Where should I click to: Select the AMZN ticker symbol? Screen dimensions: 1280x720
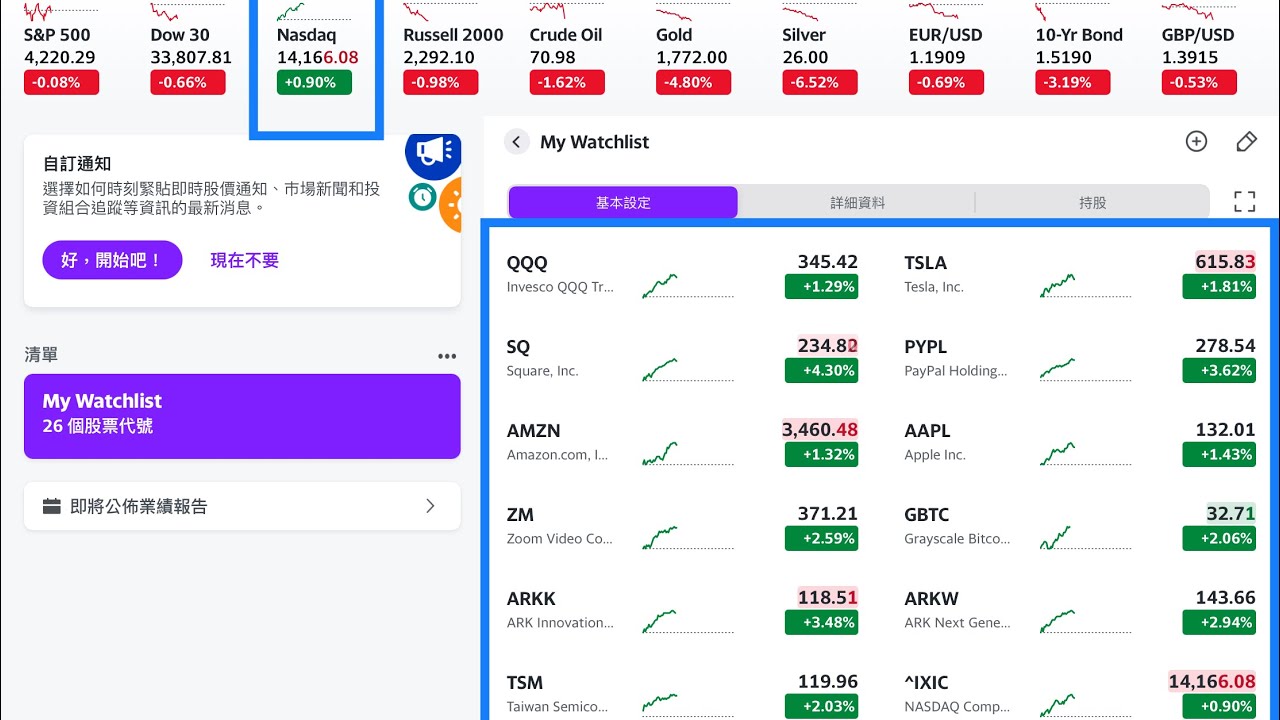pos(533,431)
